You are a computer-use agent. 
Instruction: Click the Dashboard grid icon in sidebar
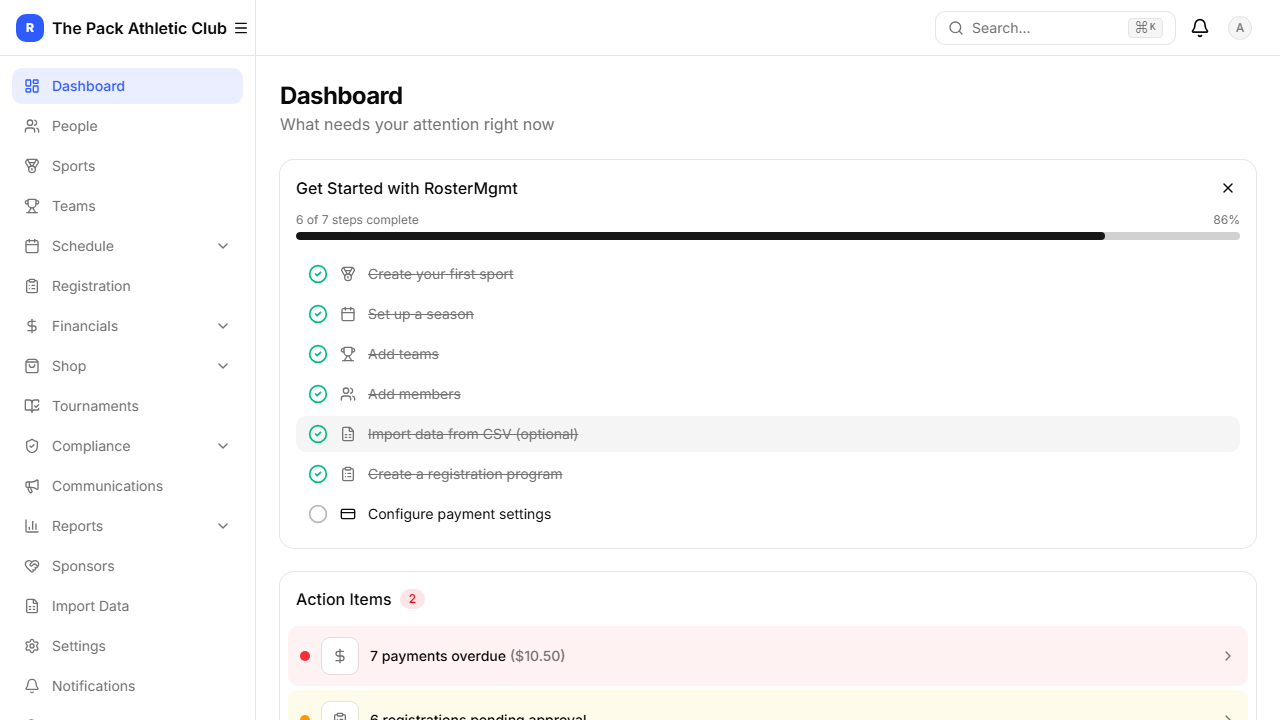point(32,86)
